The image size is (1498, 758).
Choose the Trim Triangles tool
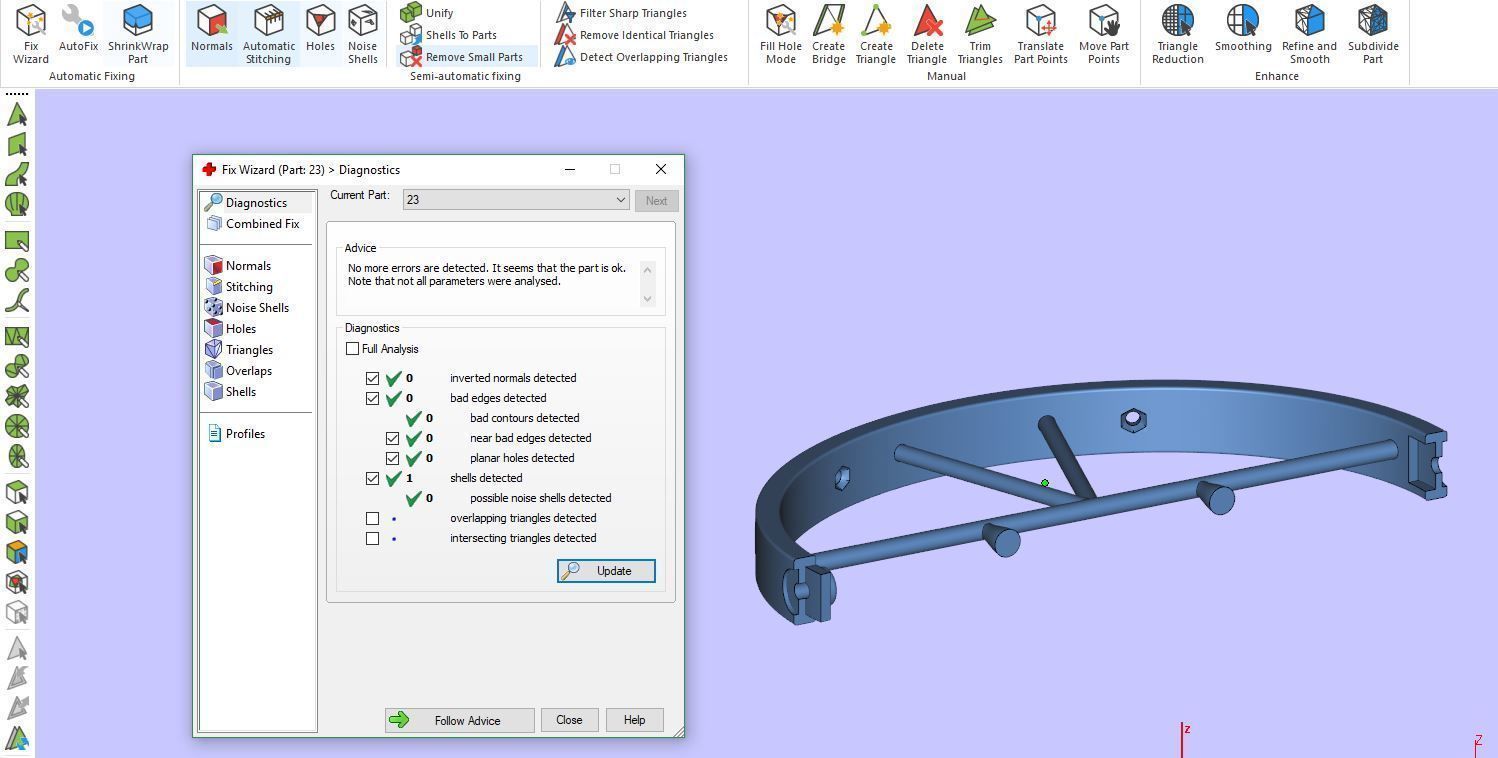click(980, 34)
